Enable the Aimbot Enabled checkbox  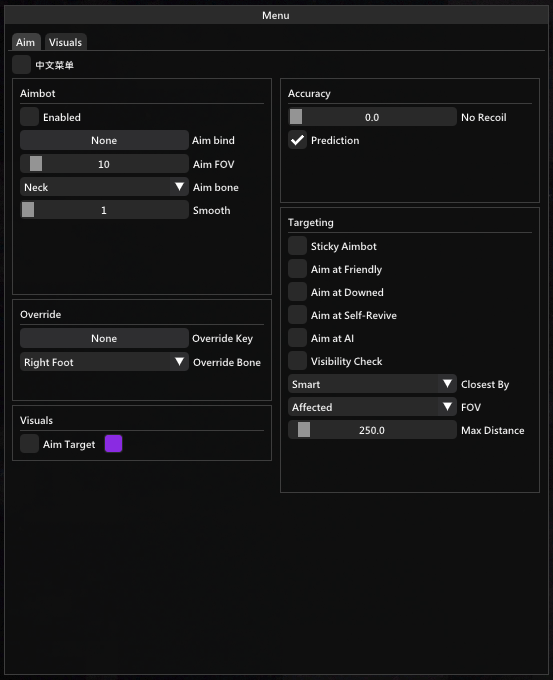29,117
